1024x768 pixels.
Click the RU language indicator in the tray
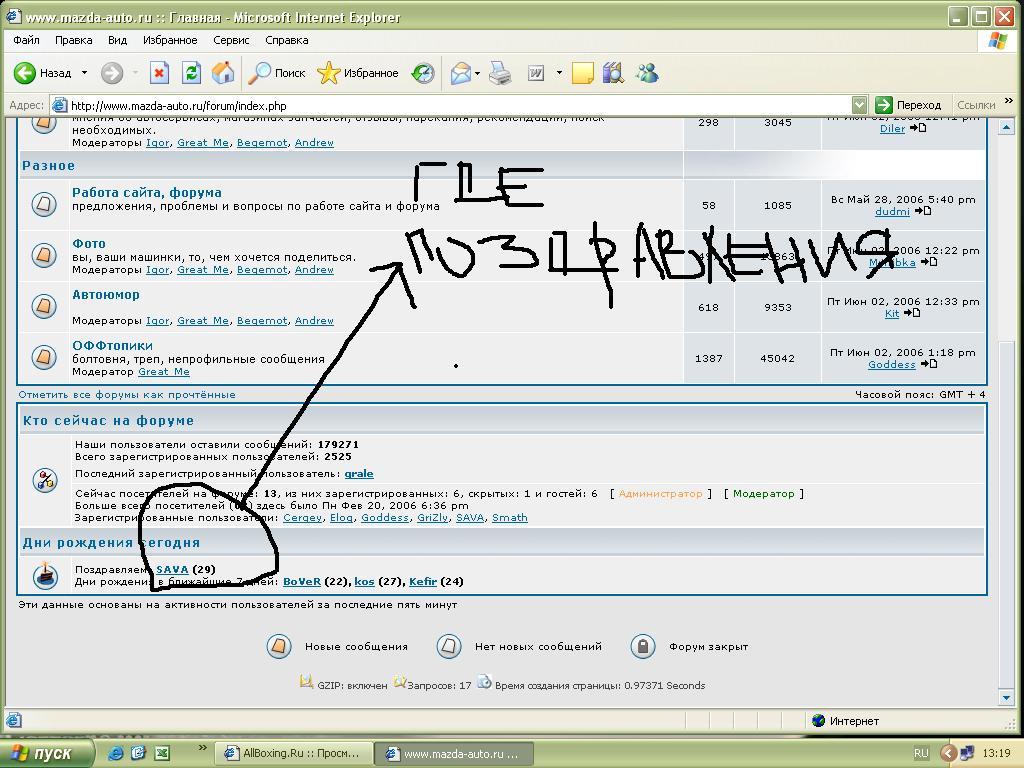pyautogui.click(x=921, y=753)
